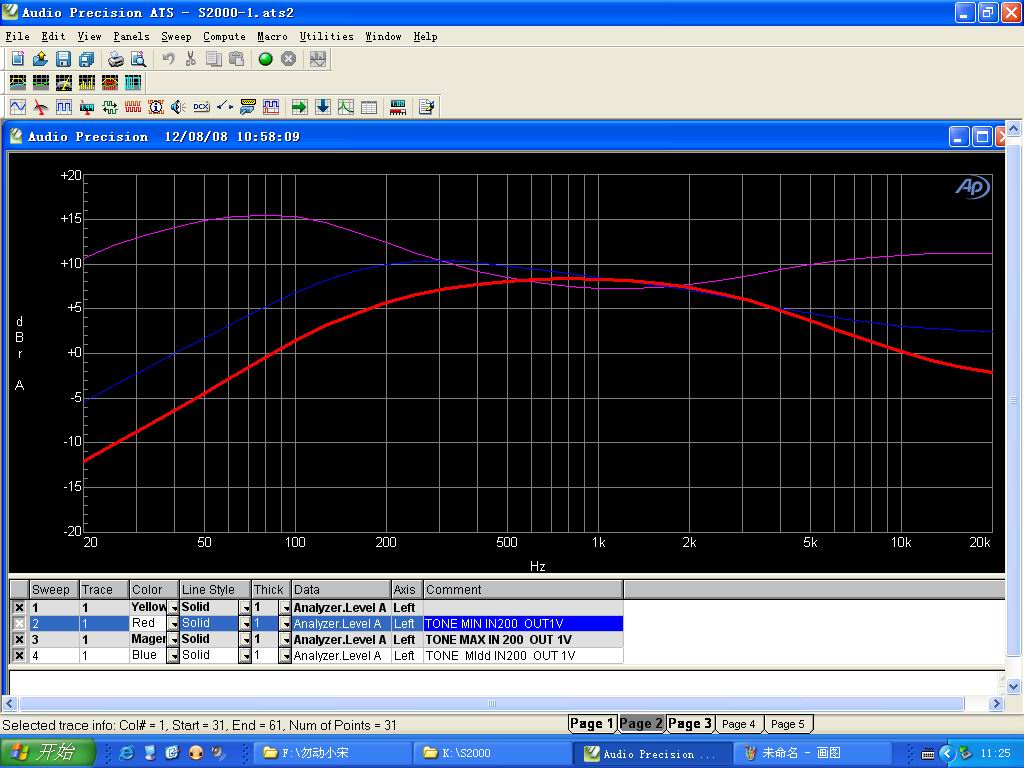Viewport: 1024px width, 768px height.
Task: Toggle visibility checkbox for sweep 1 Yellow trace
Action: [x=19, y=608]
